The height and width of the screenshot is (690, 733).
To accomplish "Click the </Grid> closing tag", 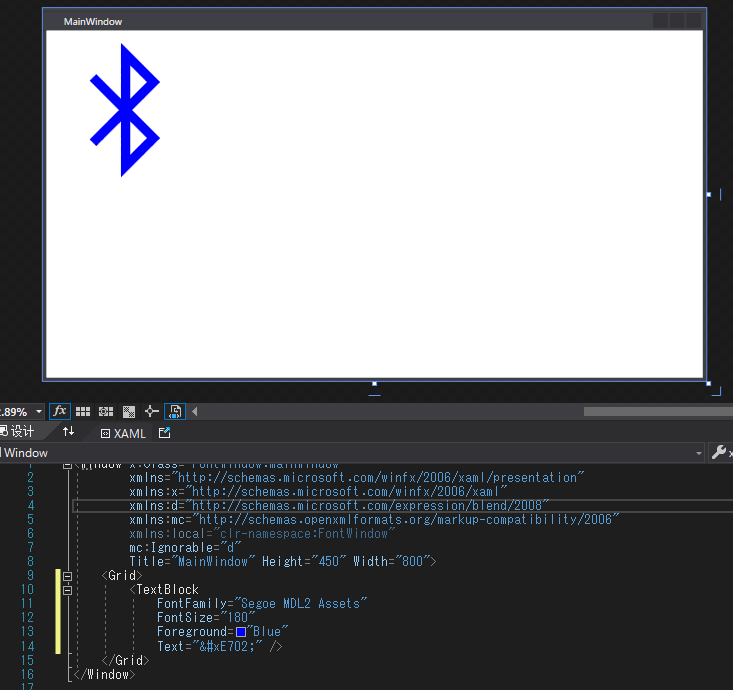I will pos(126,660).
